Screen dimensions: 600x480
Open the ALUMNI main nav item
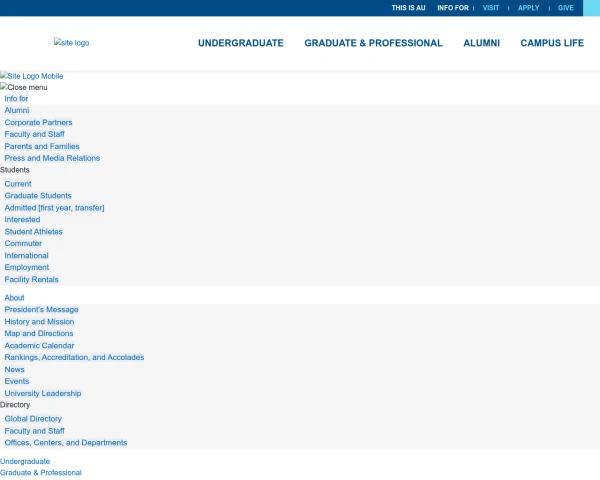tap(481, 43)
